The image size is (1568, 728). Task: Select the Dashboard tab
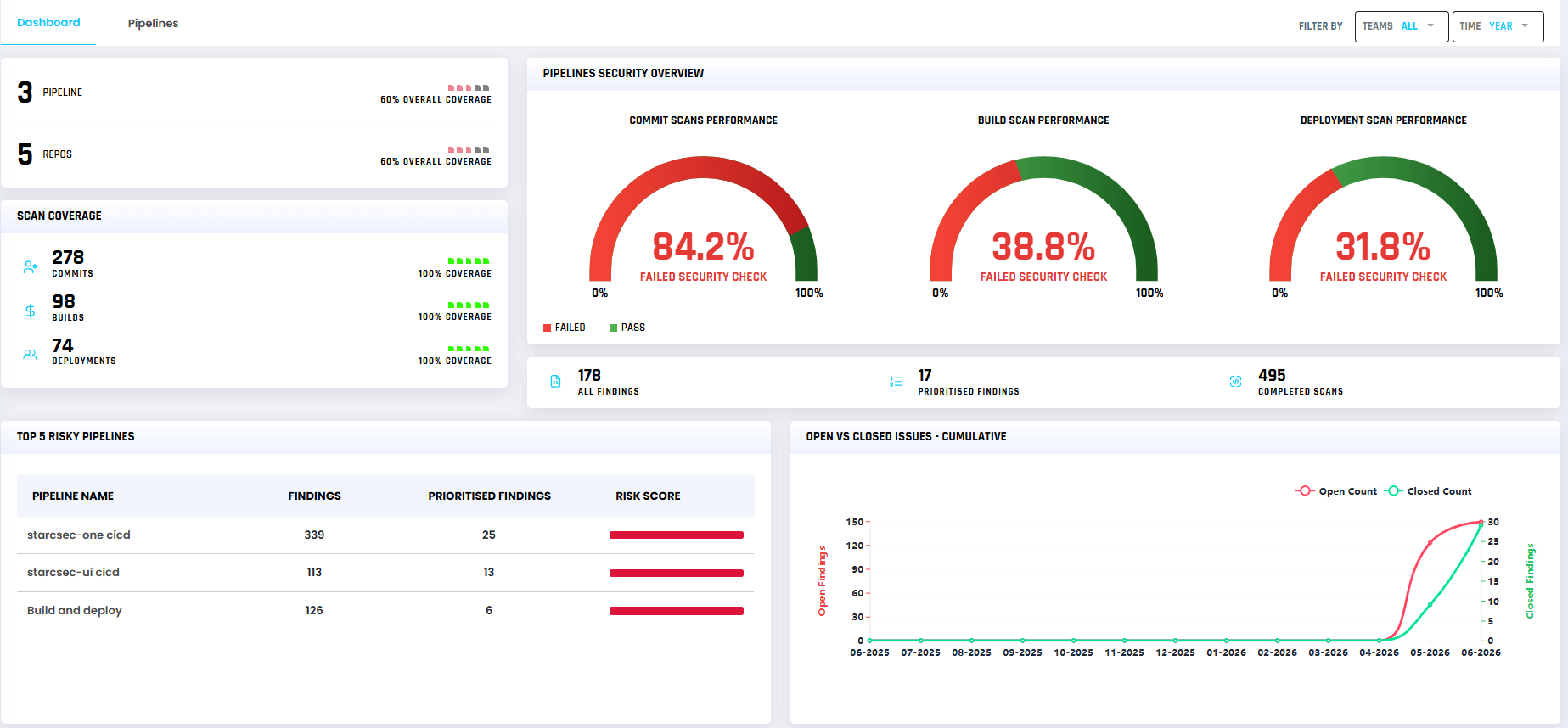tap(48, 23)
